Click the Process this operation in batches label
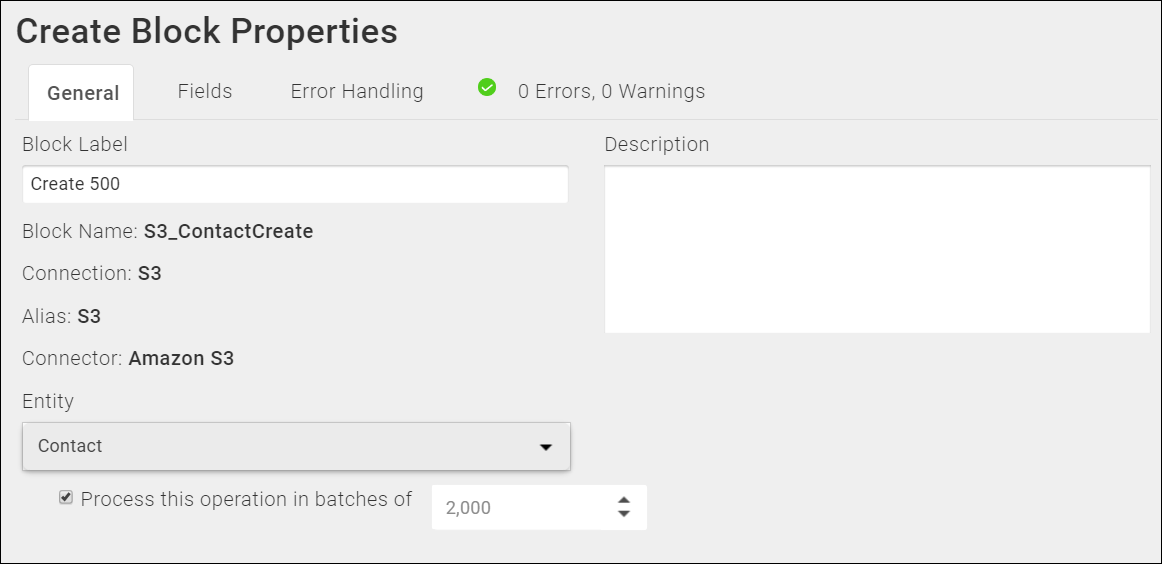The width and height of the screenshot is (1162, 564). (x=246, y=499)
